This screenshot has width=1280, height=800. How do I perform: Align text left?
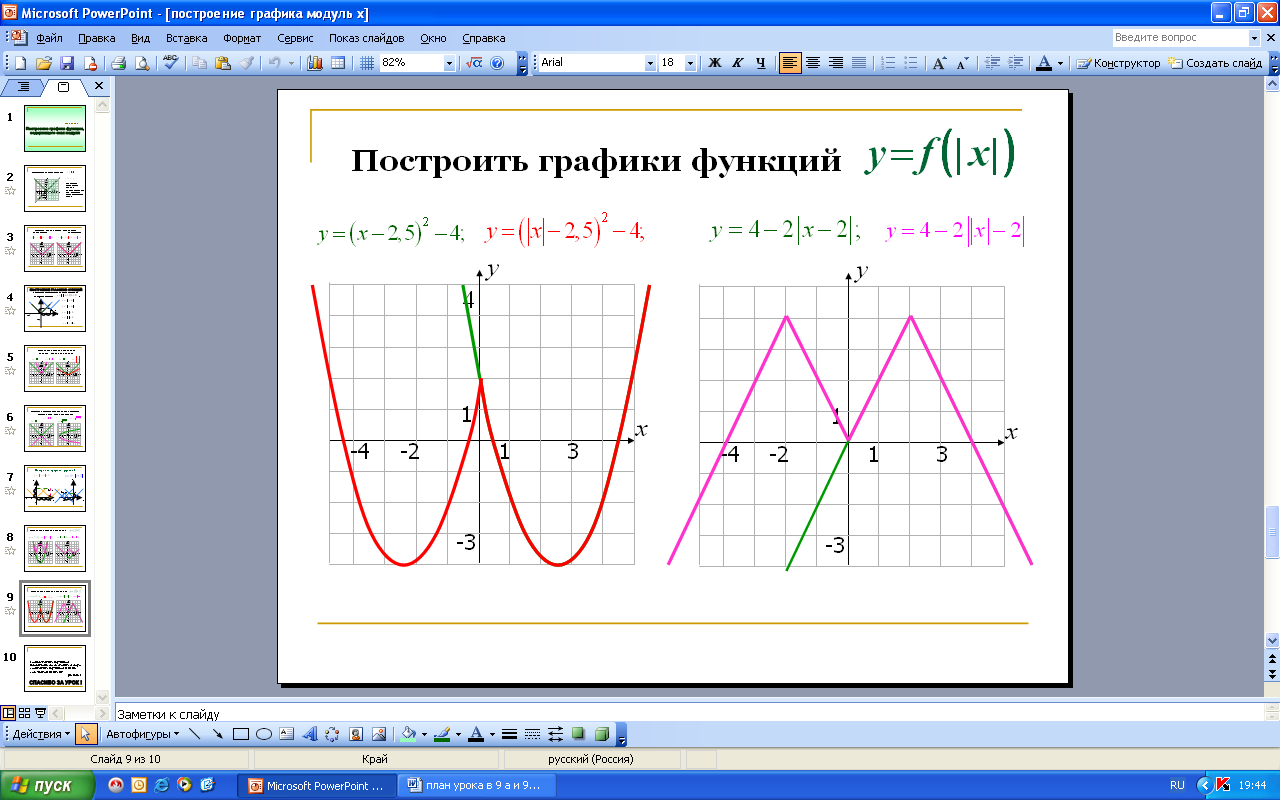tap(790, 63)
